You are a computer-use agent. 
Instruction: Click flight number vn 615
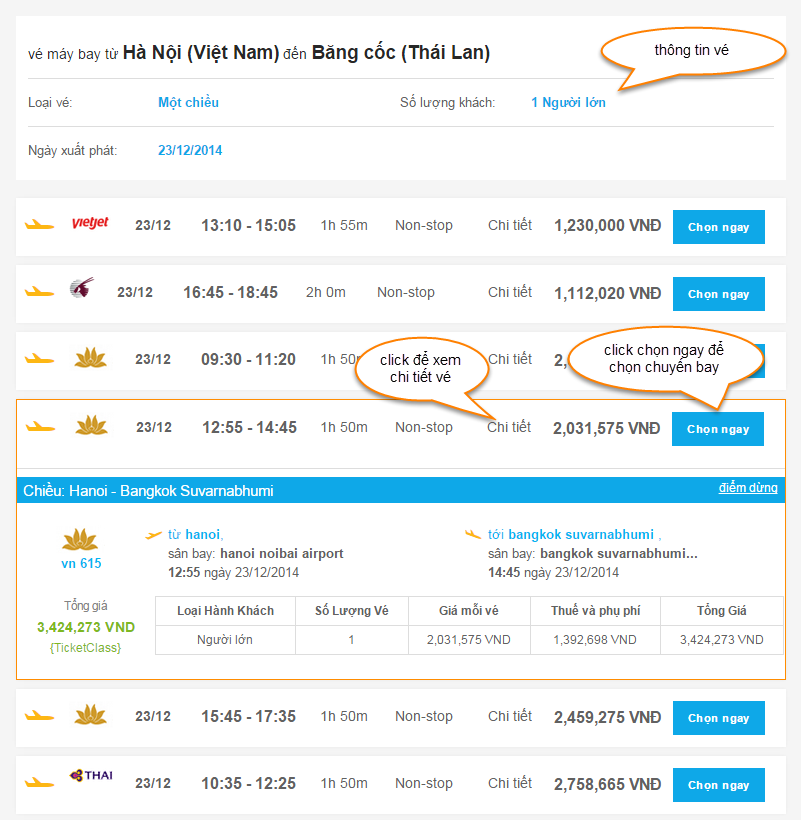tap(81, 563)
